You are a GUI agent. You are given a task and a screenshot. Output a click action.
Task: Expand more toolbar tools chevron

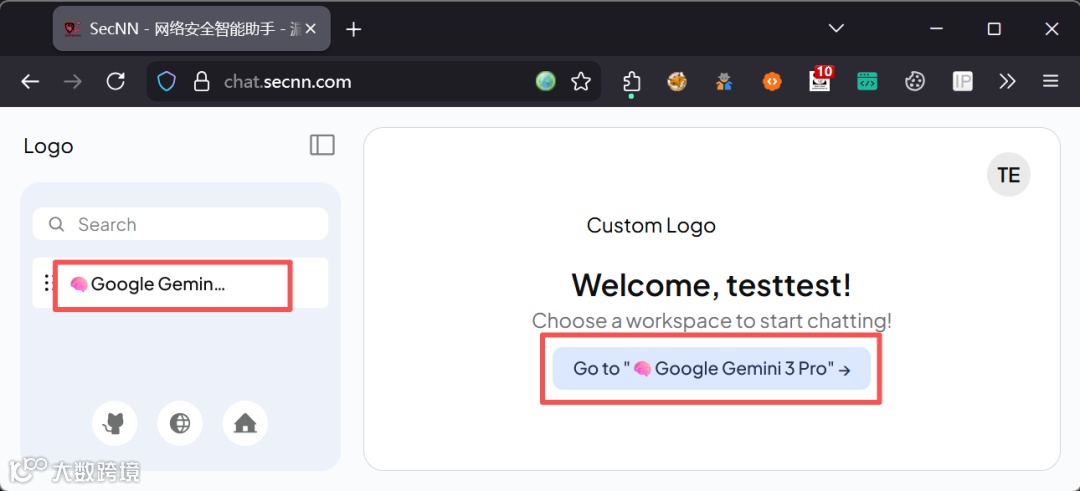click(1007, 82)
